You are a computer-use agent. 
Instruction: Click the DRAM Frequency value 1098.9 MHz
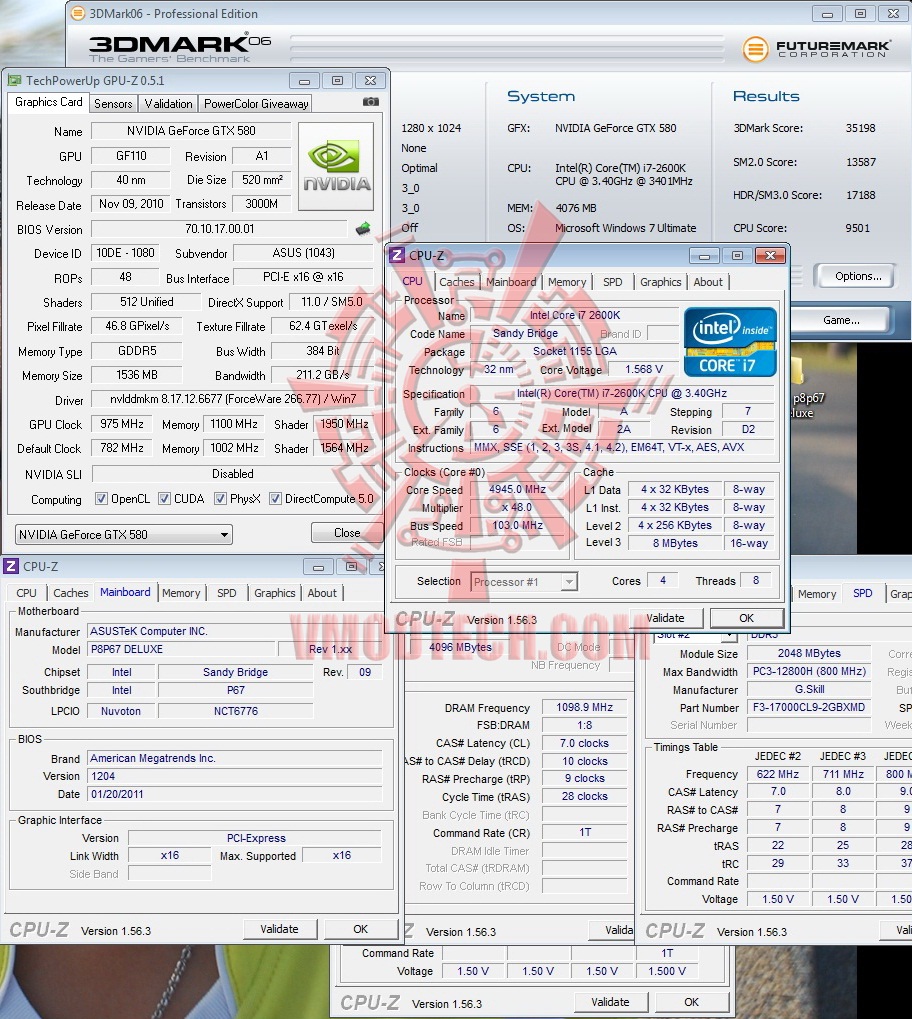[584, 707]
